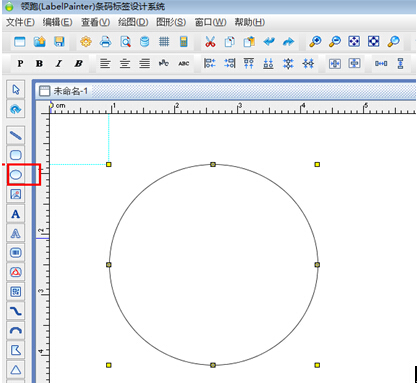Viewport: 417px width, 383px height.
Task: Click the plain magnifier zoom icon
Action: (393, 42)
